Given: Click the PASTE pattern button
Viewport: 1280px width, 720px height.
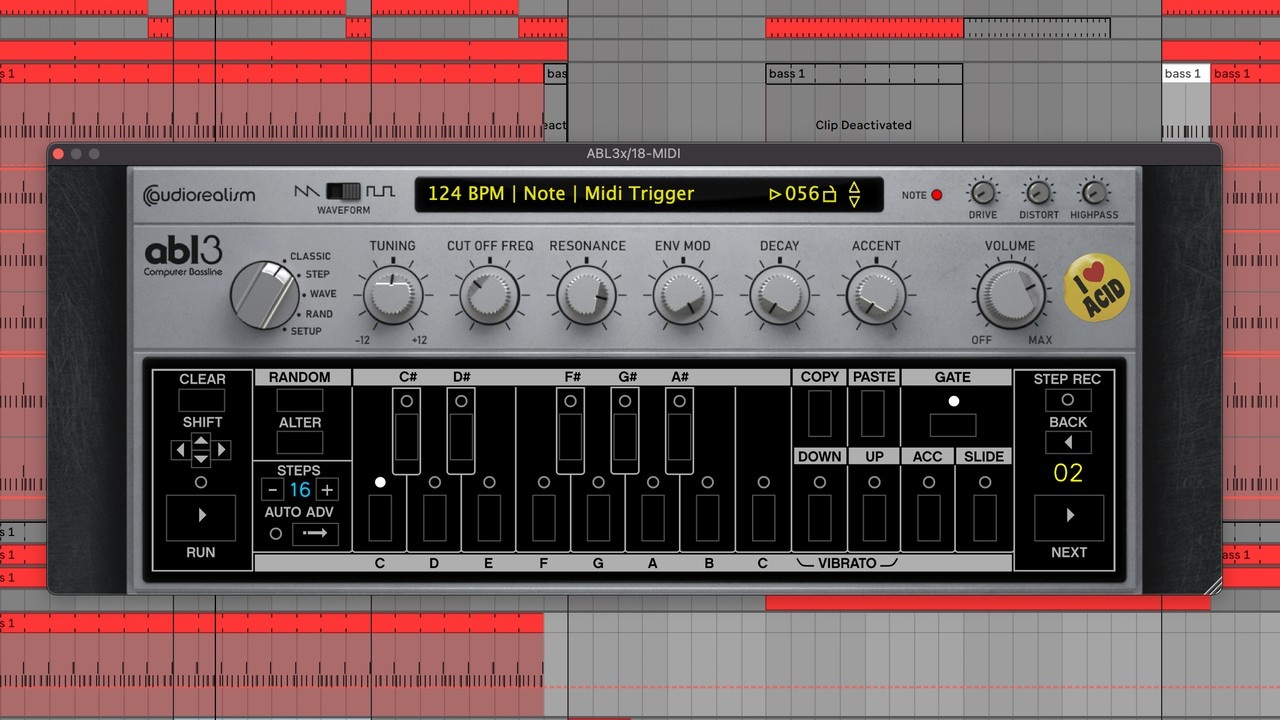Looking at the screenshot, I should point(873,413).
